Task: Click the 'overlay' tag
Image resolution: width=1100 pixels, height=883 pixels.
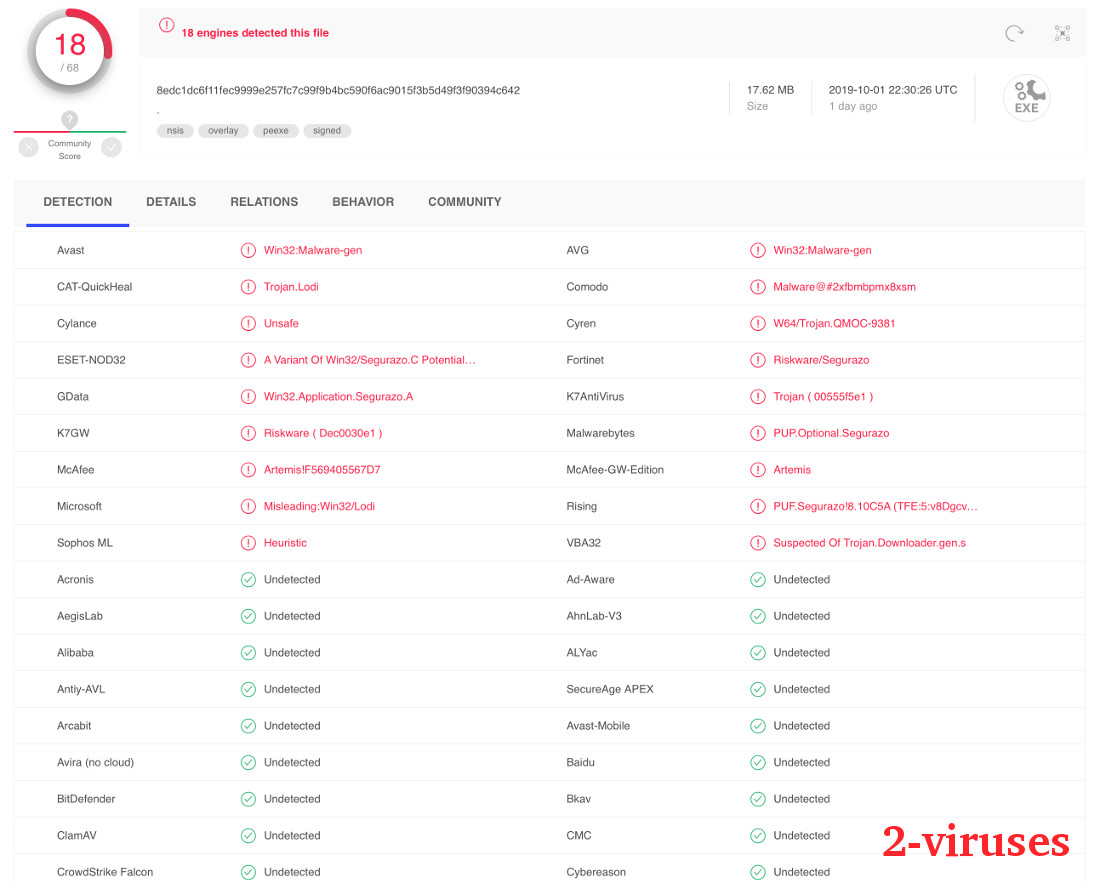Action: [x=223, y=130]
